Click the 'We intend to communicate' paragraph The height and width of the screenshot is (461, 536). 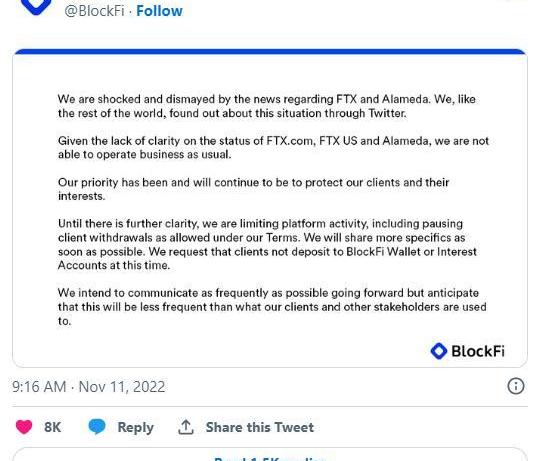pos(272,307)
